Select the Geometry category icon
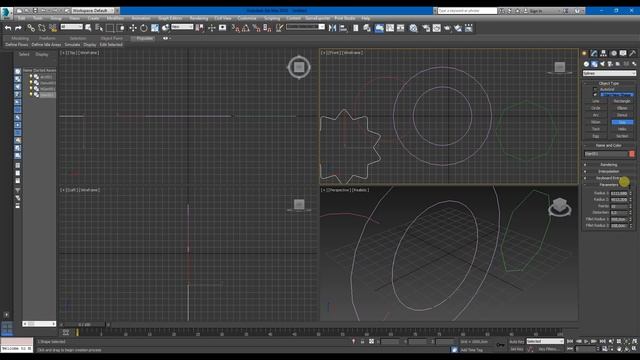The width and height of the screenshot is (640, 360). (587, 64)
